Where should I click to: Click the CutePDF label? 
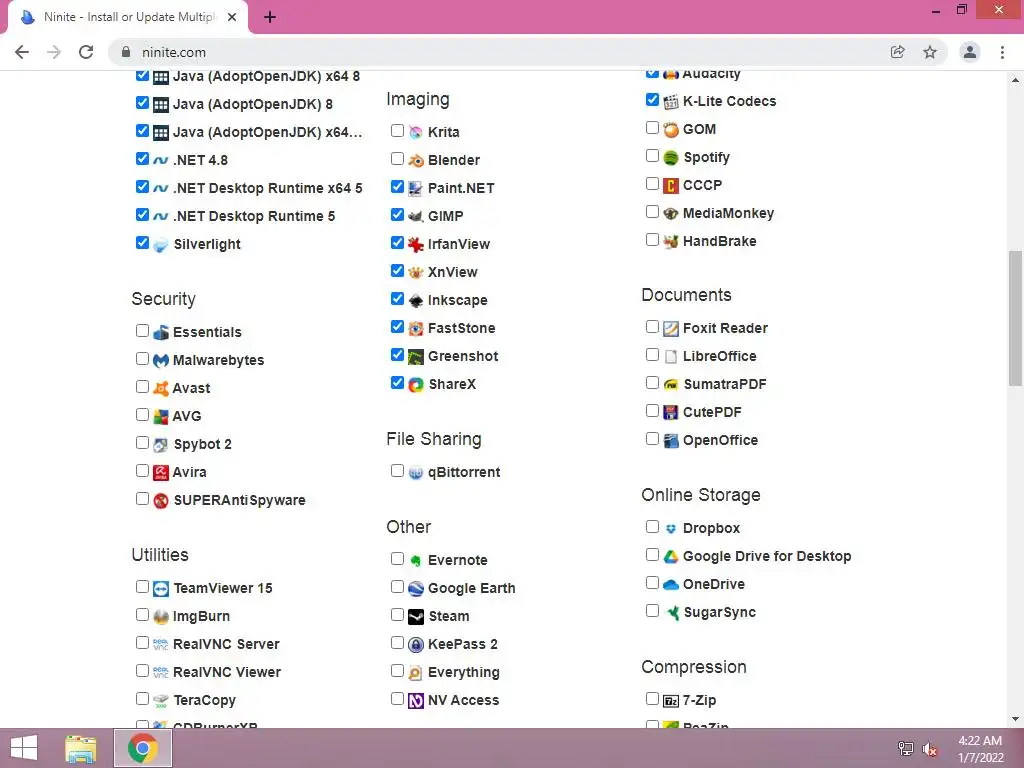pos(712,413)
